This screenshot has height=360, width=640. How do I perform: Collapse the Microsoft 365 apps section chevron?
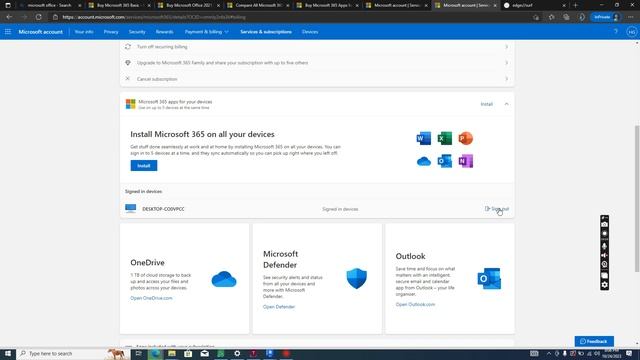507,104
